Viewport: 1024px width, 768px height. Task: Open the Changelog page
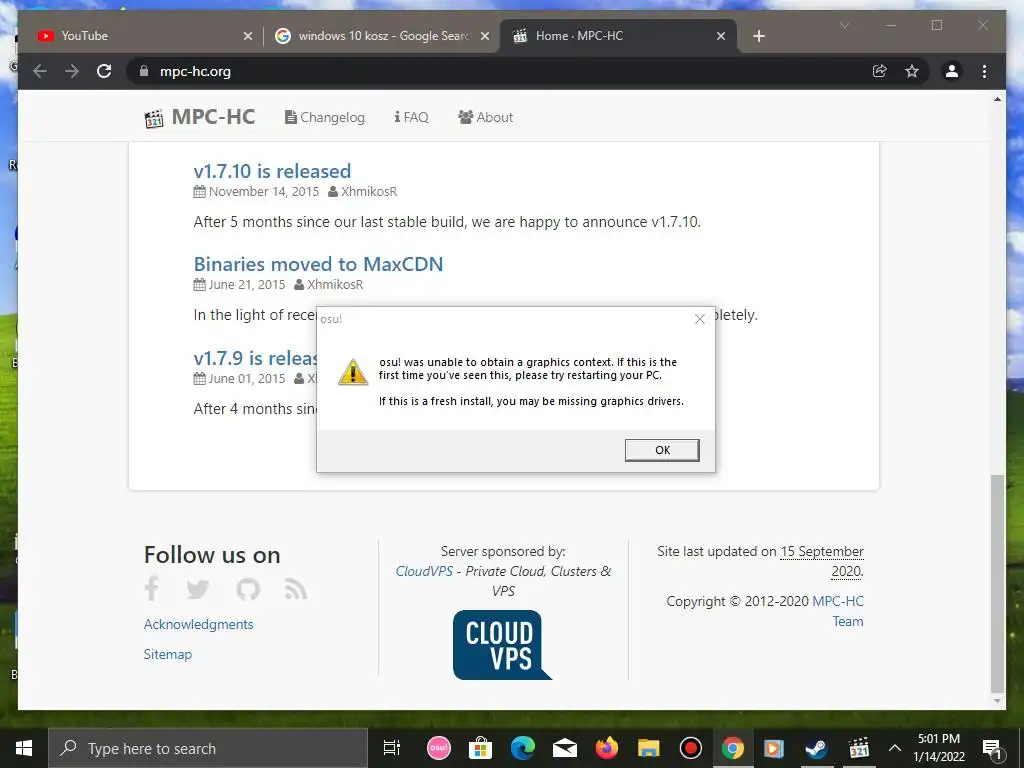325,118
